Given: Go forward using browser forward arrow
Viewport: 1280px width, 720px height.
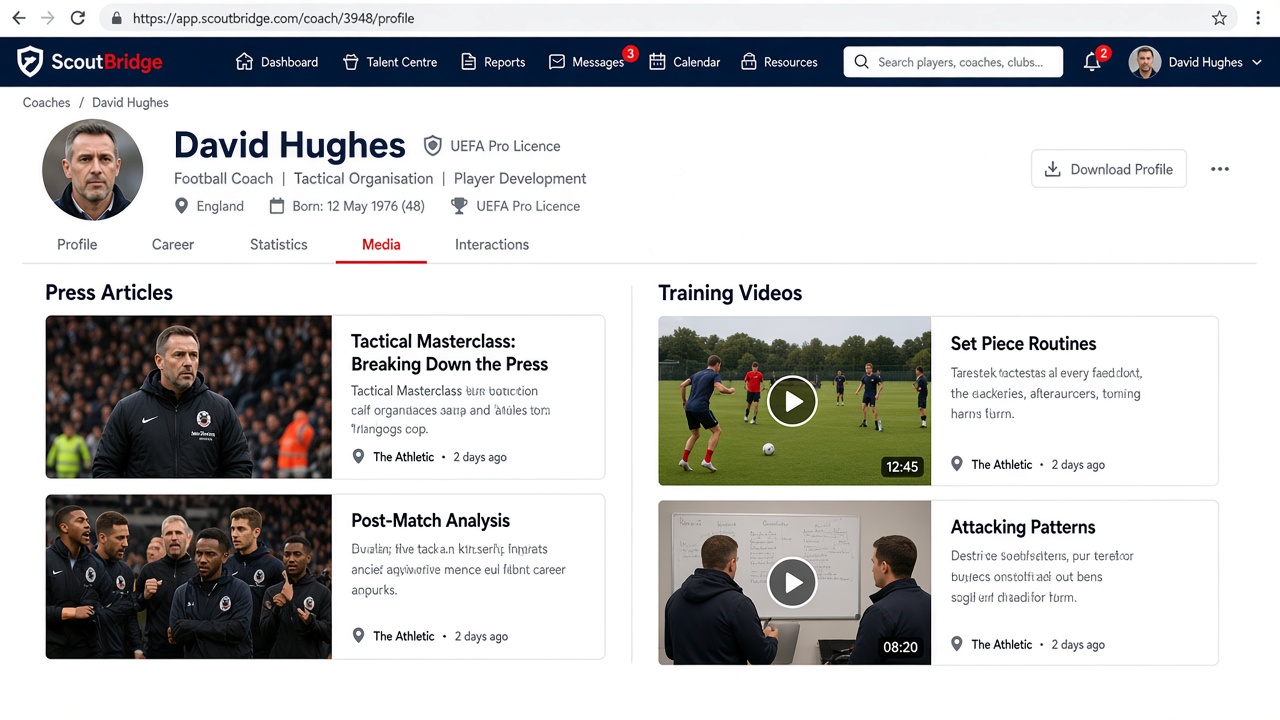Looking at the screenshot, I should [48, 18].
